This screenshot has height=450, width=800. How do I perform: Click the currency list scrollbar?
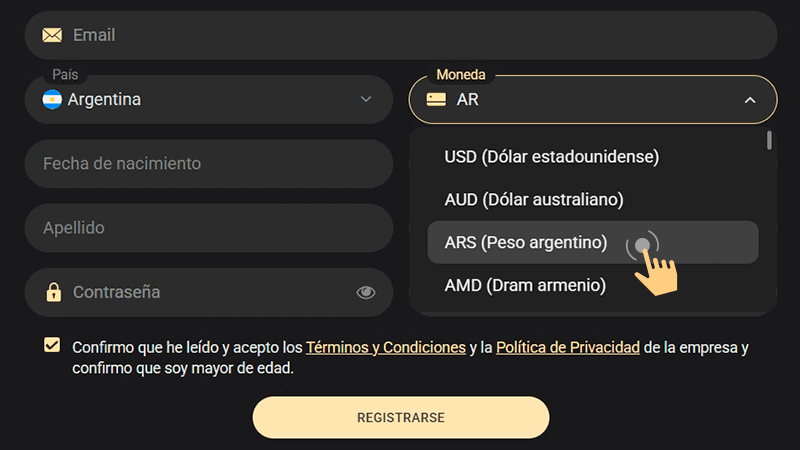(769, 141)
